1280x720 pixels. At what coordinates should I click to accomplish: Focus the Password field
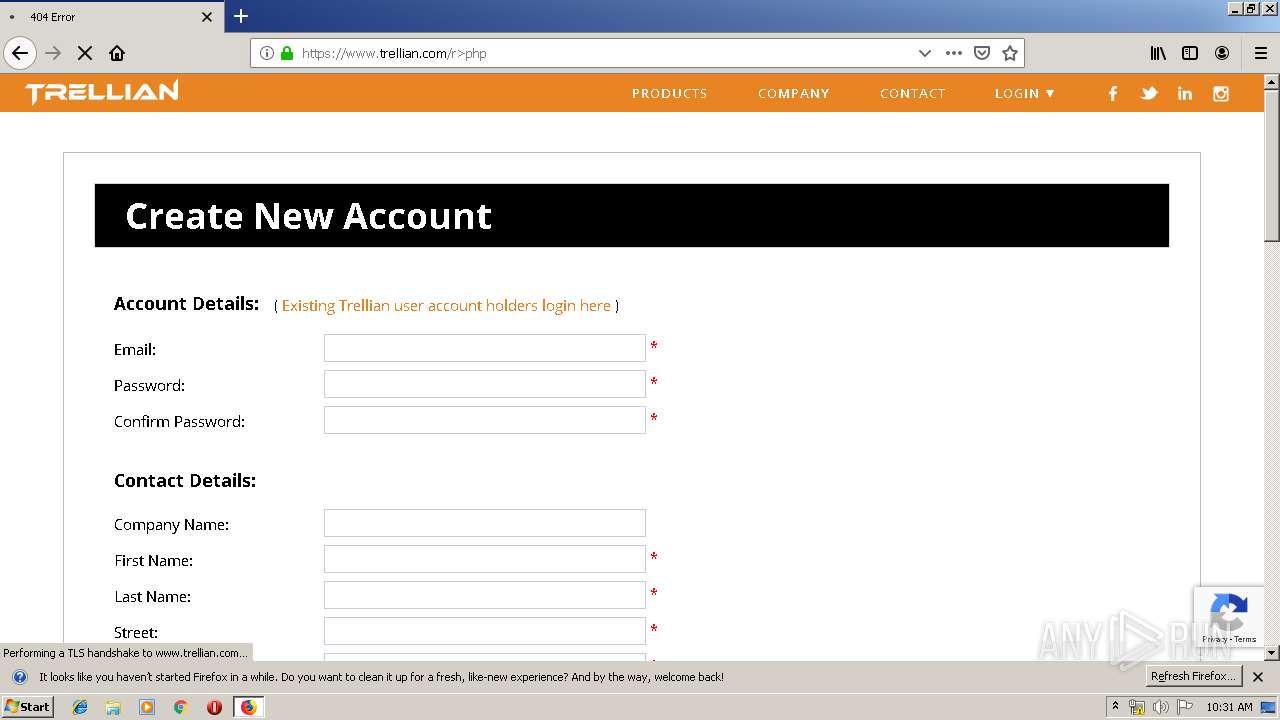click(x=485, y=384)
